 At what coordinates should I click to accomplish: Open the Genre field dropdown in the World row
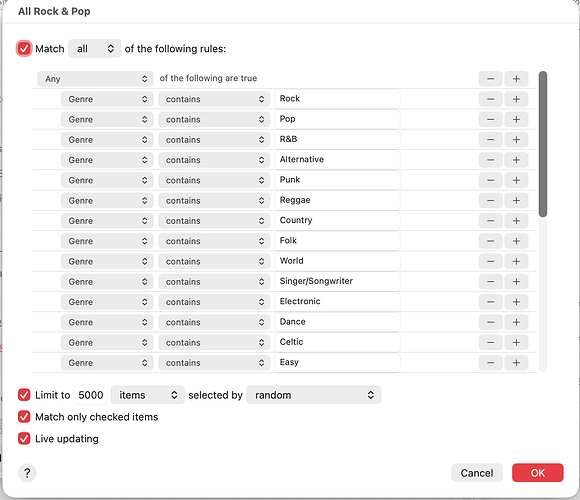[x=107, y=261]
